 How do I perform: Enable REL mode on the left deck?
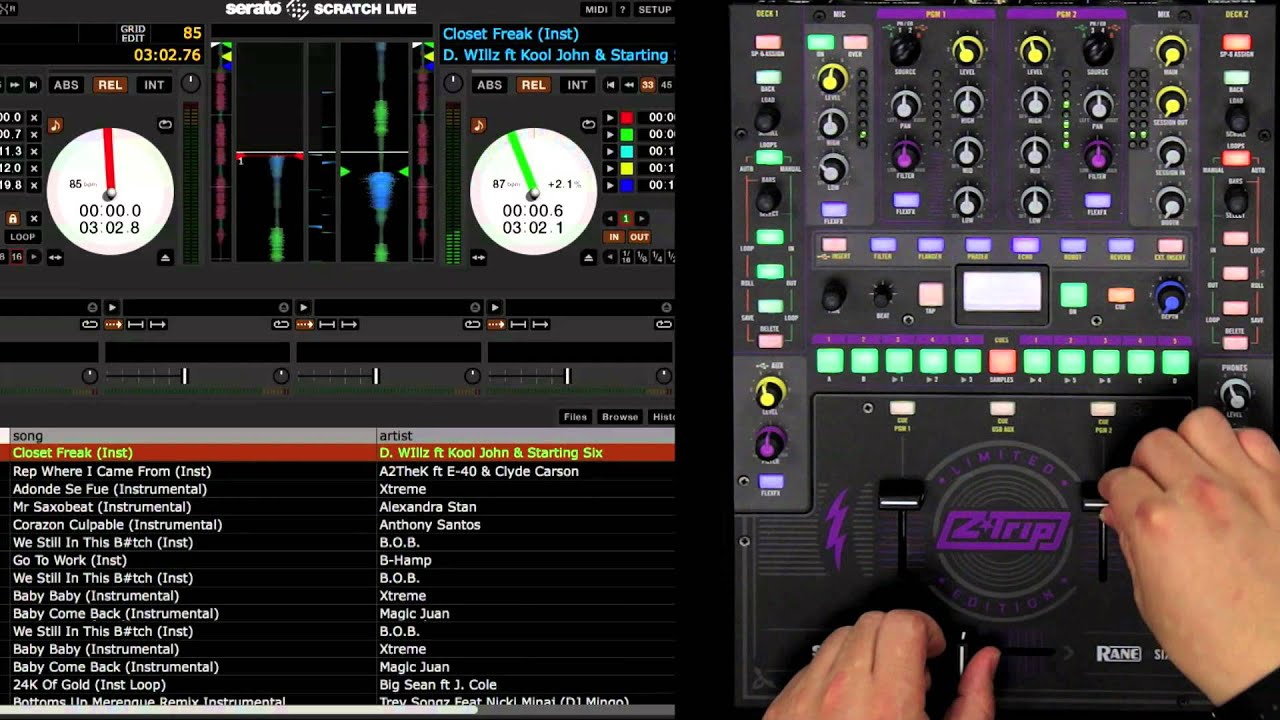pos(110,85)
